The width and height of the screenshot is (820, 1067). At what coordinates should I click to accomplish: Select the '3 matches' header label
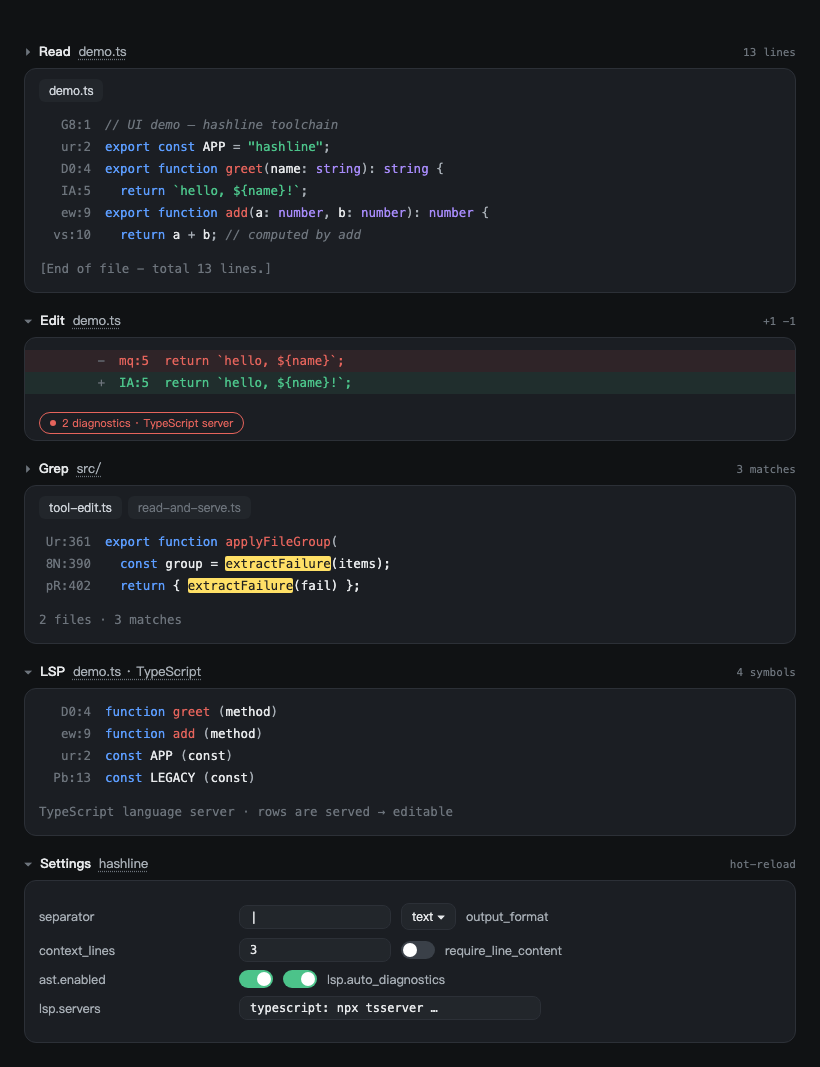coord(766,470)
